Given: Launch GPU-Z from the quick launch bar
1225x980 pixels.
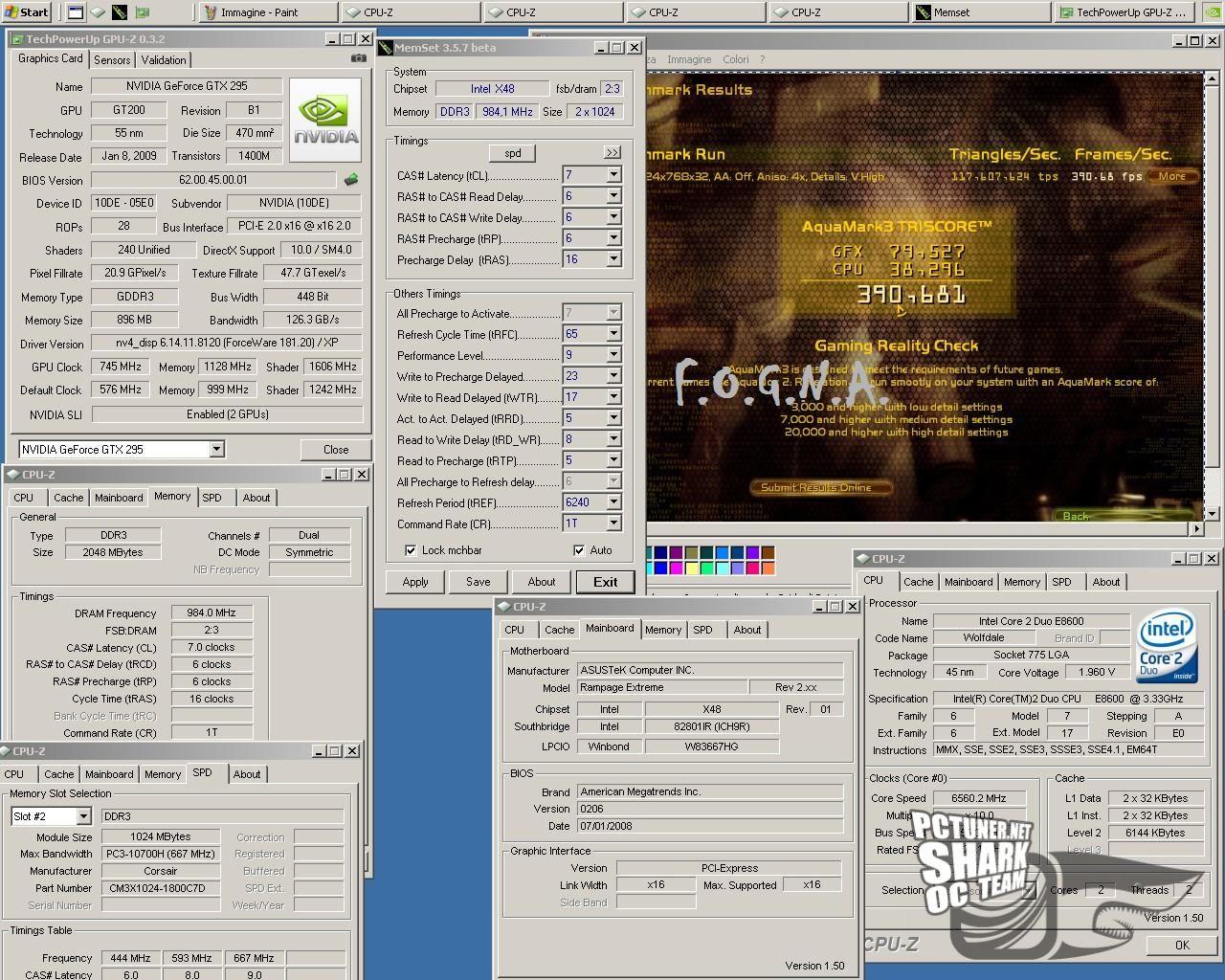Looking at the screenshot, I should (x=142, y=12).
